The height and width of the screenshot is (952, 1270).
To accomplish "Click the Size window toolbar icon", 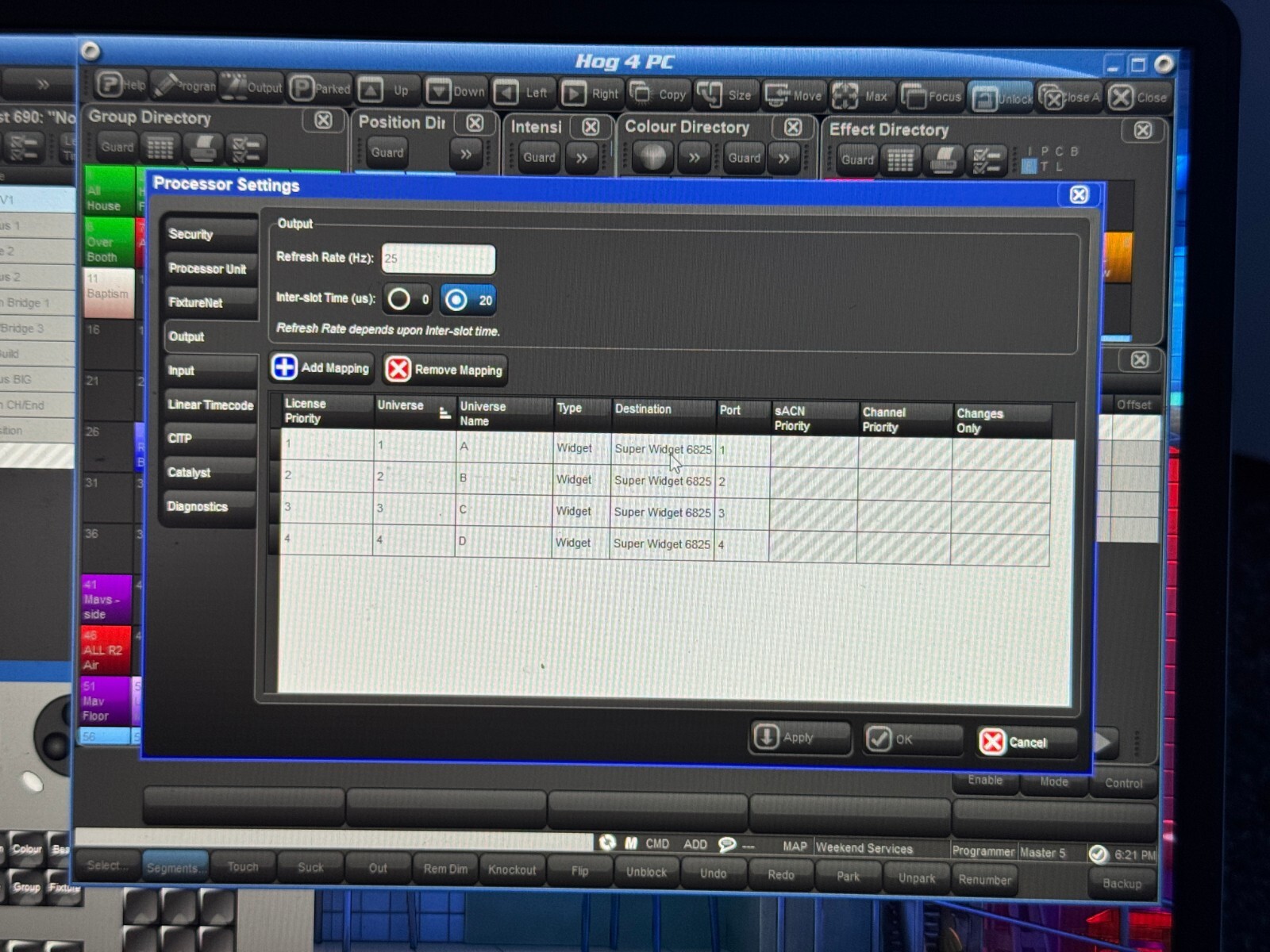I will click(725, 95).
